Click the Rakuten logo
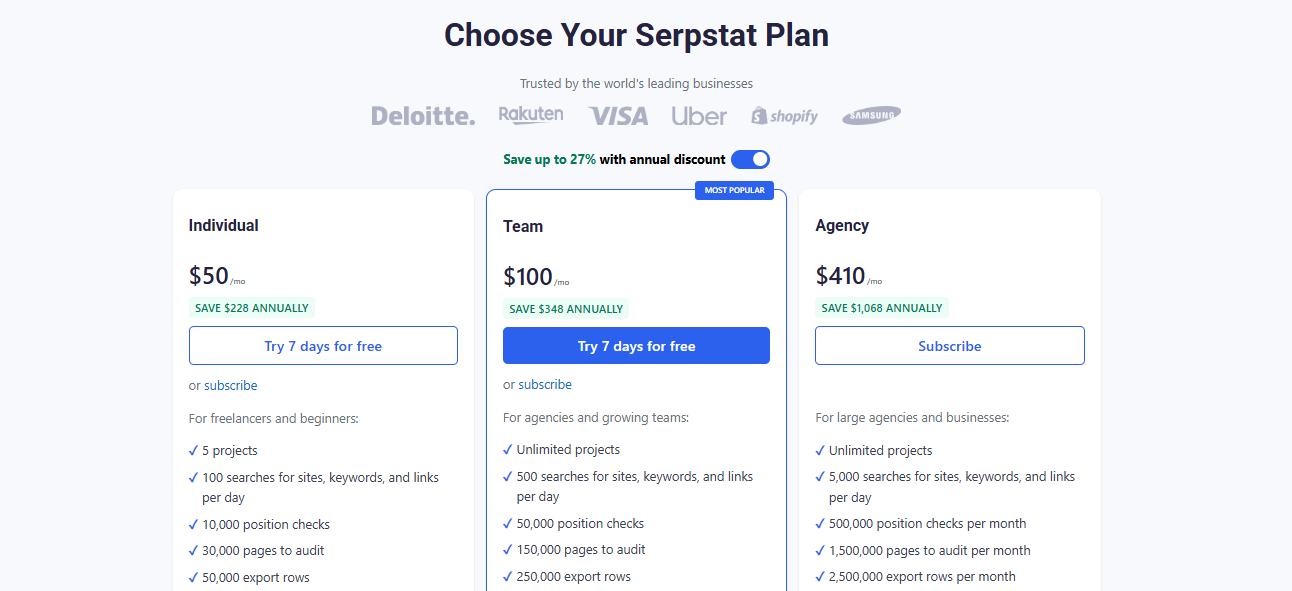 coord(531,115)
